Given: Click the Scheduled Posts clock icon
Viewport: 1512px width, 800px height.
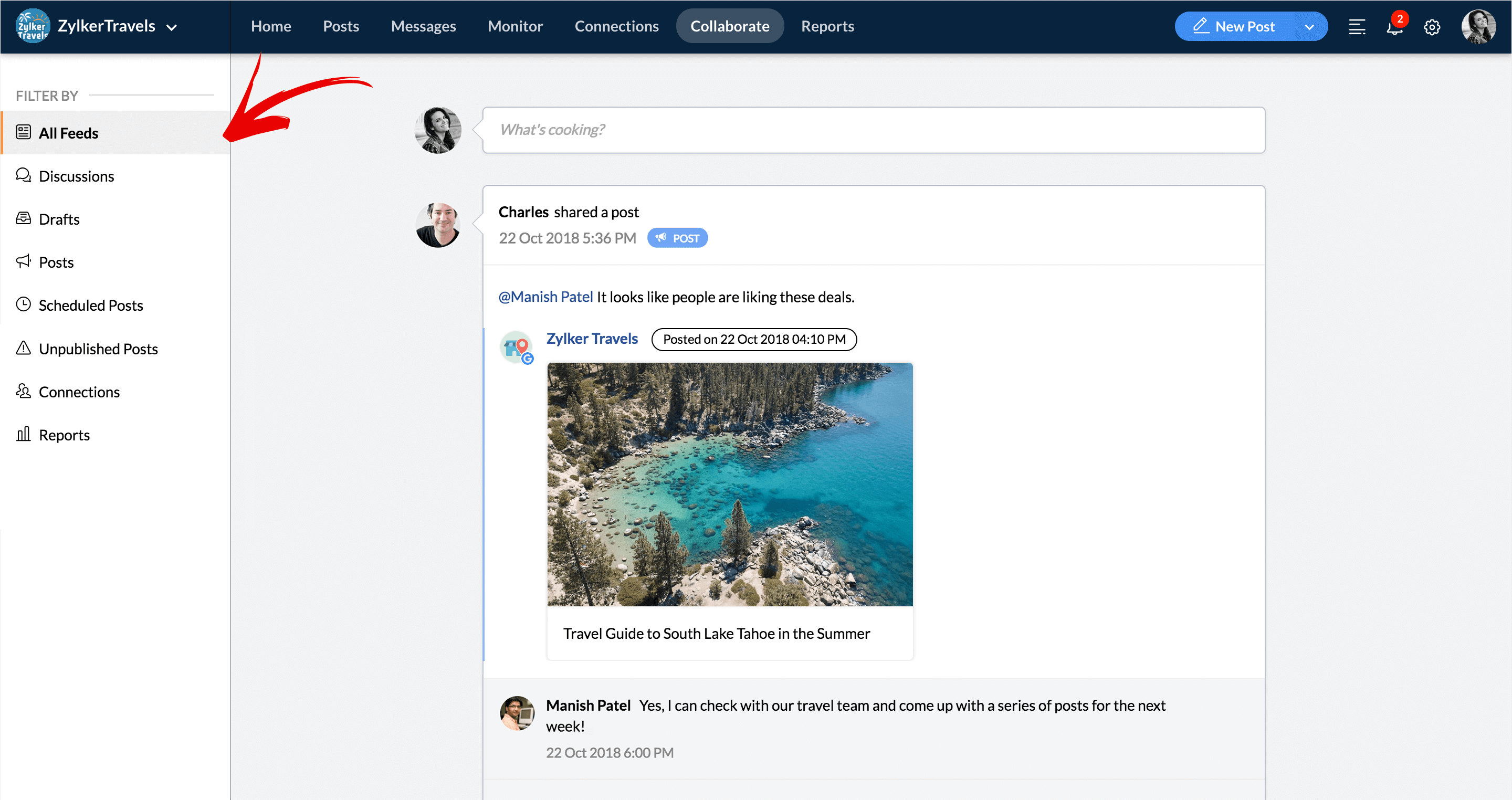Looking at the screenshot, I should click(24, 304).
